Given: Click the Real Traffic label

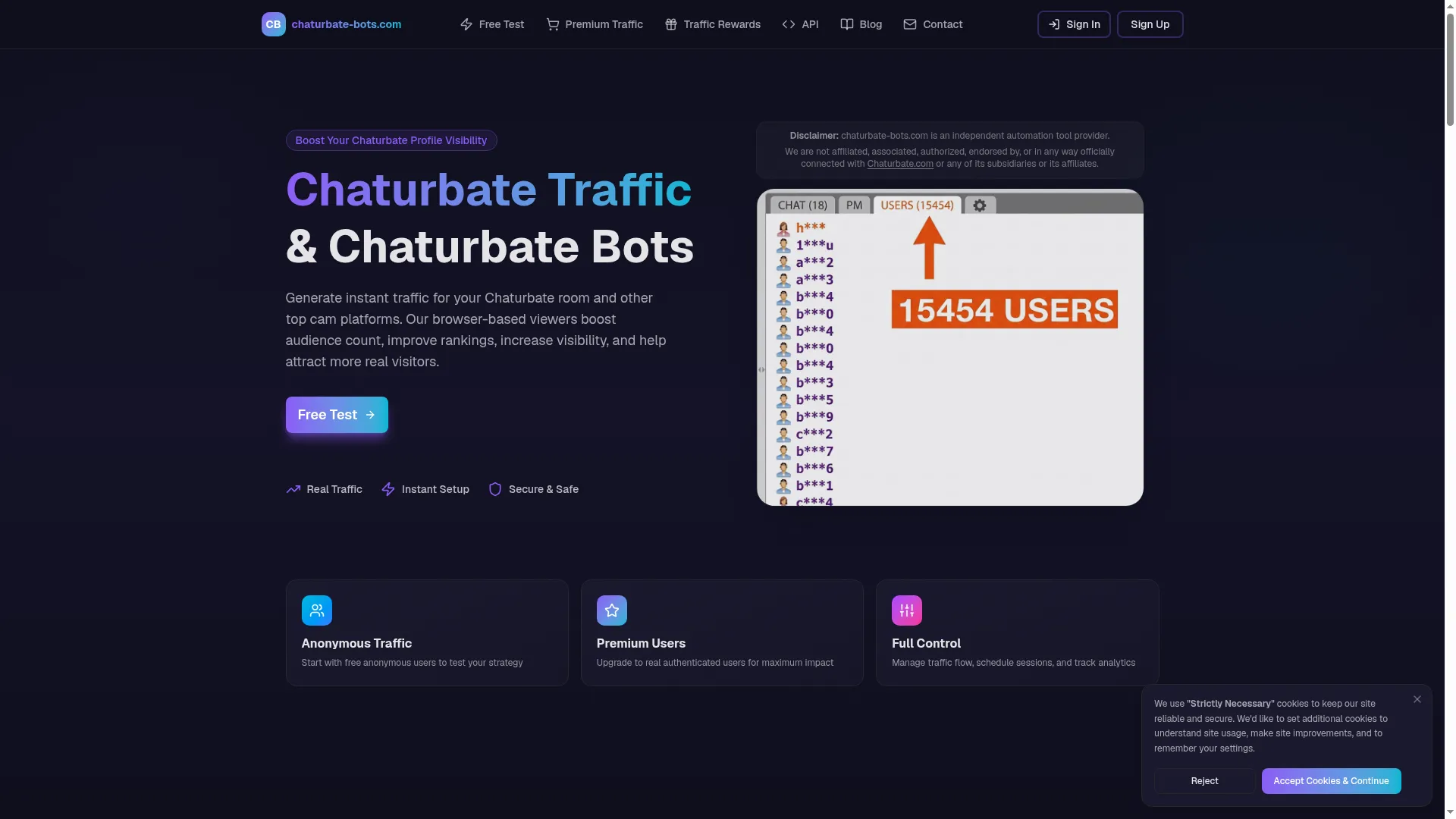Looking at the screenshot, I should coord(334,489).
